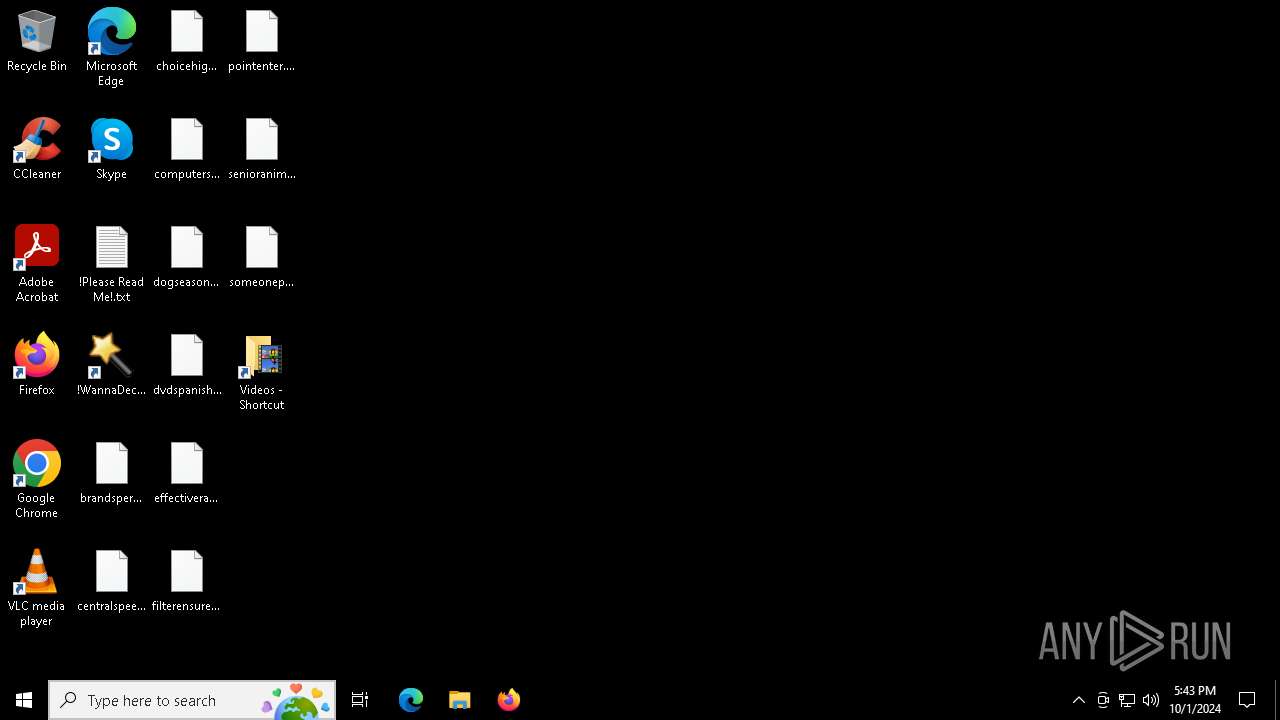
Task: Select the effectivera... file icon
Action: click(x=186, y=473)
